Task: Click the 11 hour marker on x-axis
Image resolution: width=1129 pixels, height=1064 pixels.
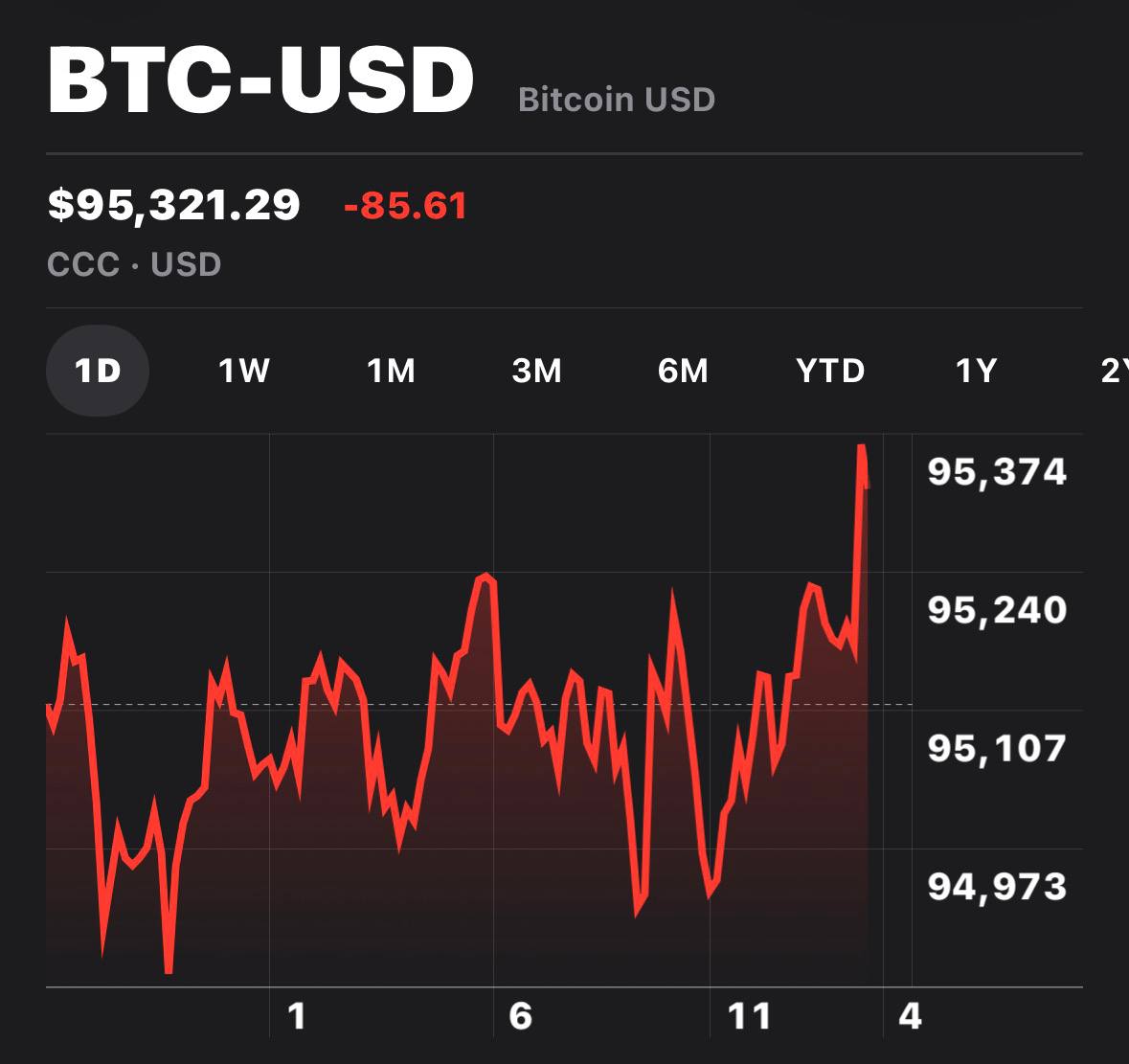Action: pos(749,1015)
